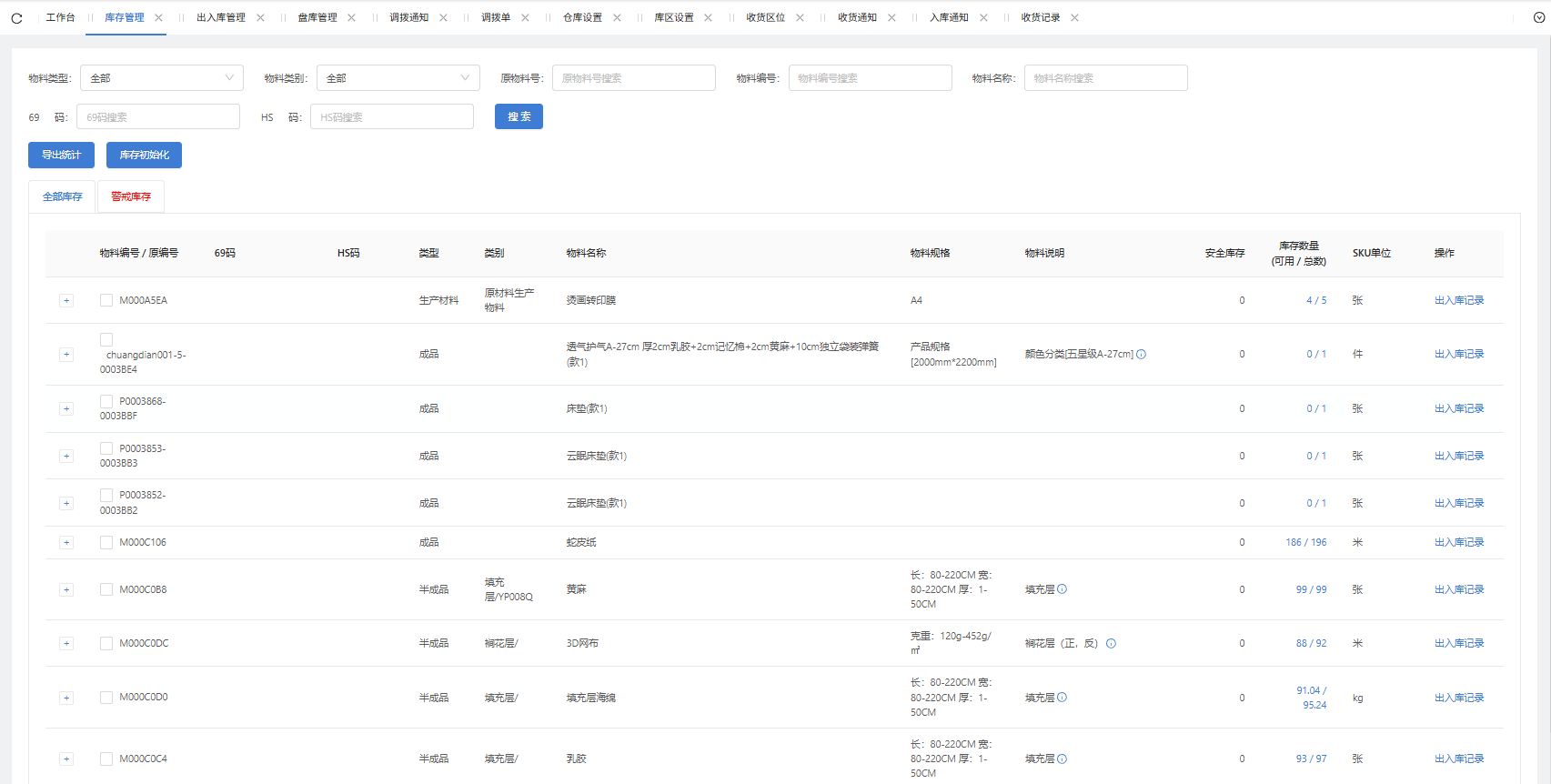This screenshot has width=1551, height=784.
Task: Focus the HS码 search field
Action: pyautogui.click(x=392, y=116)
